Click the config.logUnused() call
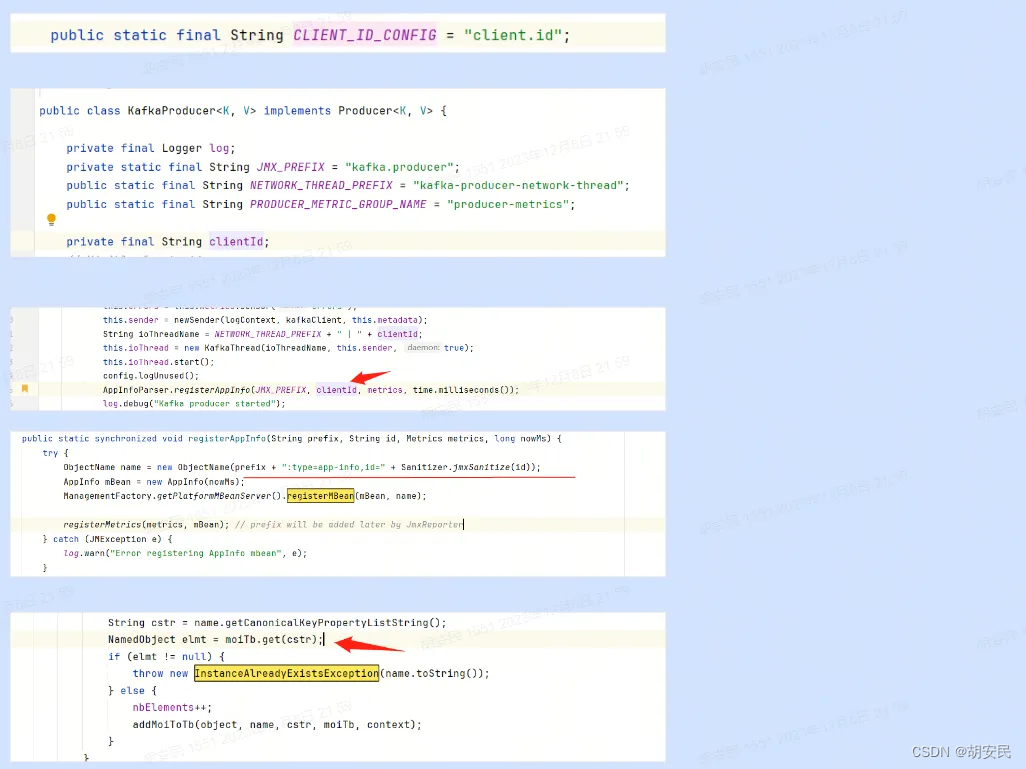 150,376
